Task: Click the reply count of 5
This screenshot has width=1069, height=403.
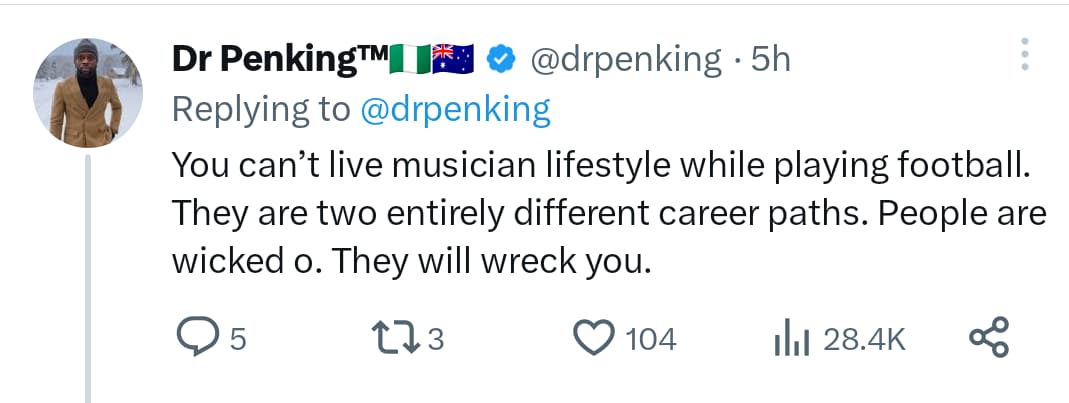Action: point(238,340)
